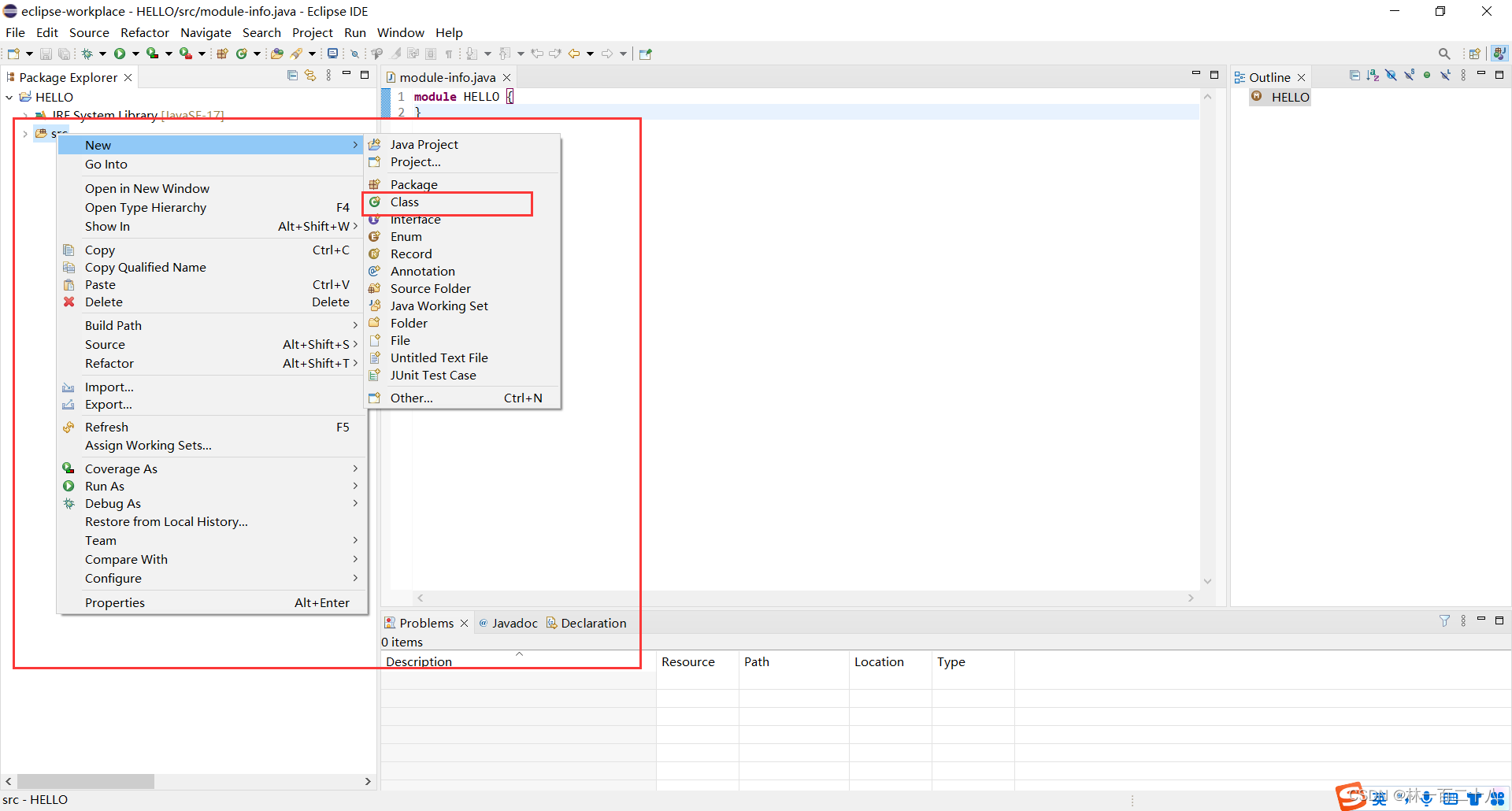Image resolution: width=1512 pixels, height=811 pixels.
Task: Open dropdown next to External Tools icon
Action: pyautogui.click(x=202, y=54)
